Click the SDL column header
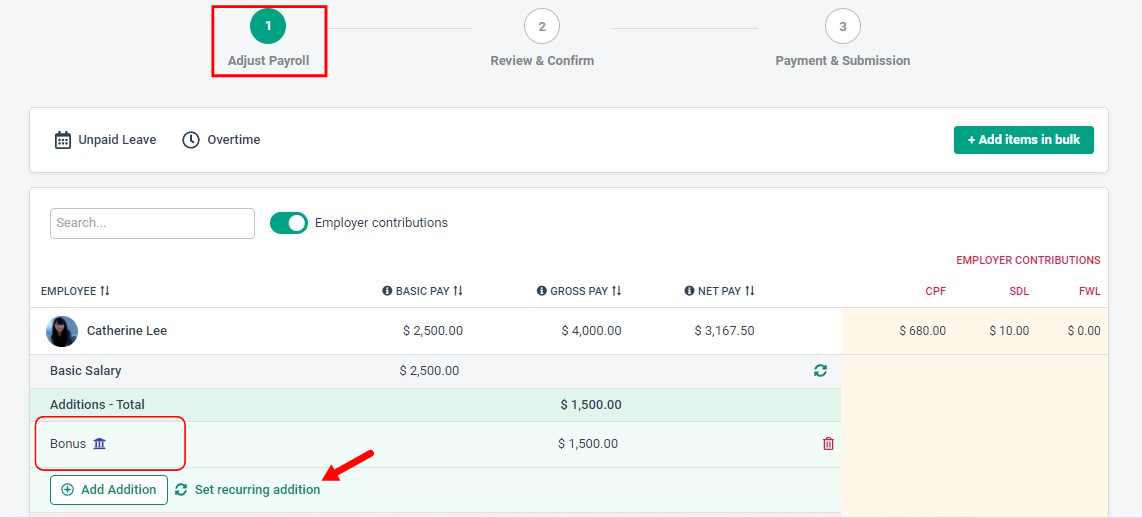 (1019, 291)
